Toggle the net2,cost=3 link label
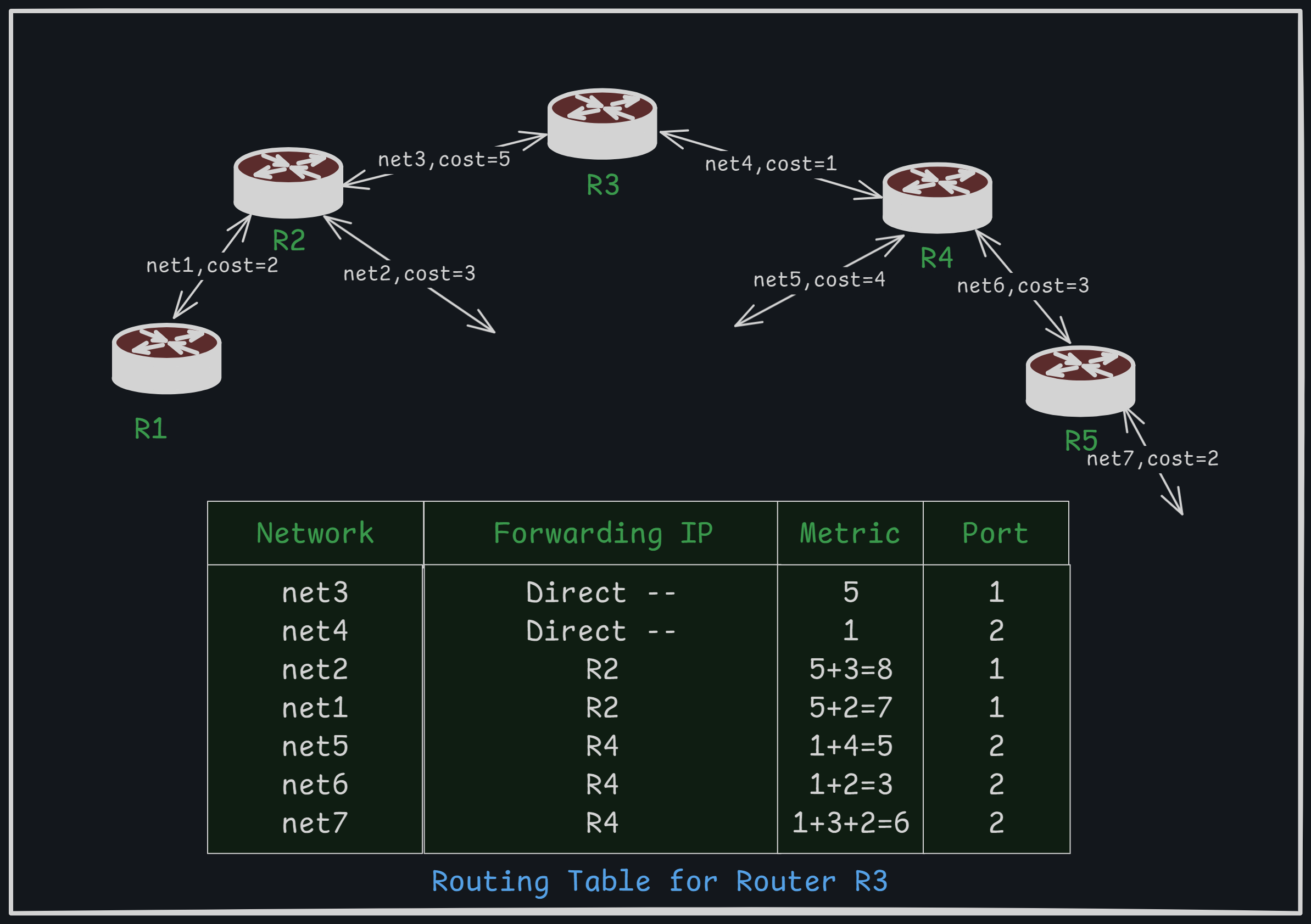This screenshot has height=924, width=1311. pos(409,273)
